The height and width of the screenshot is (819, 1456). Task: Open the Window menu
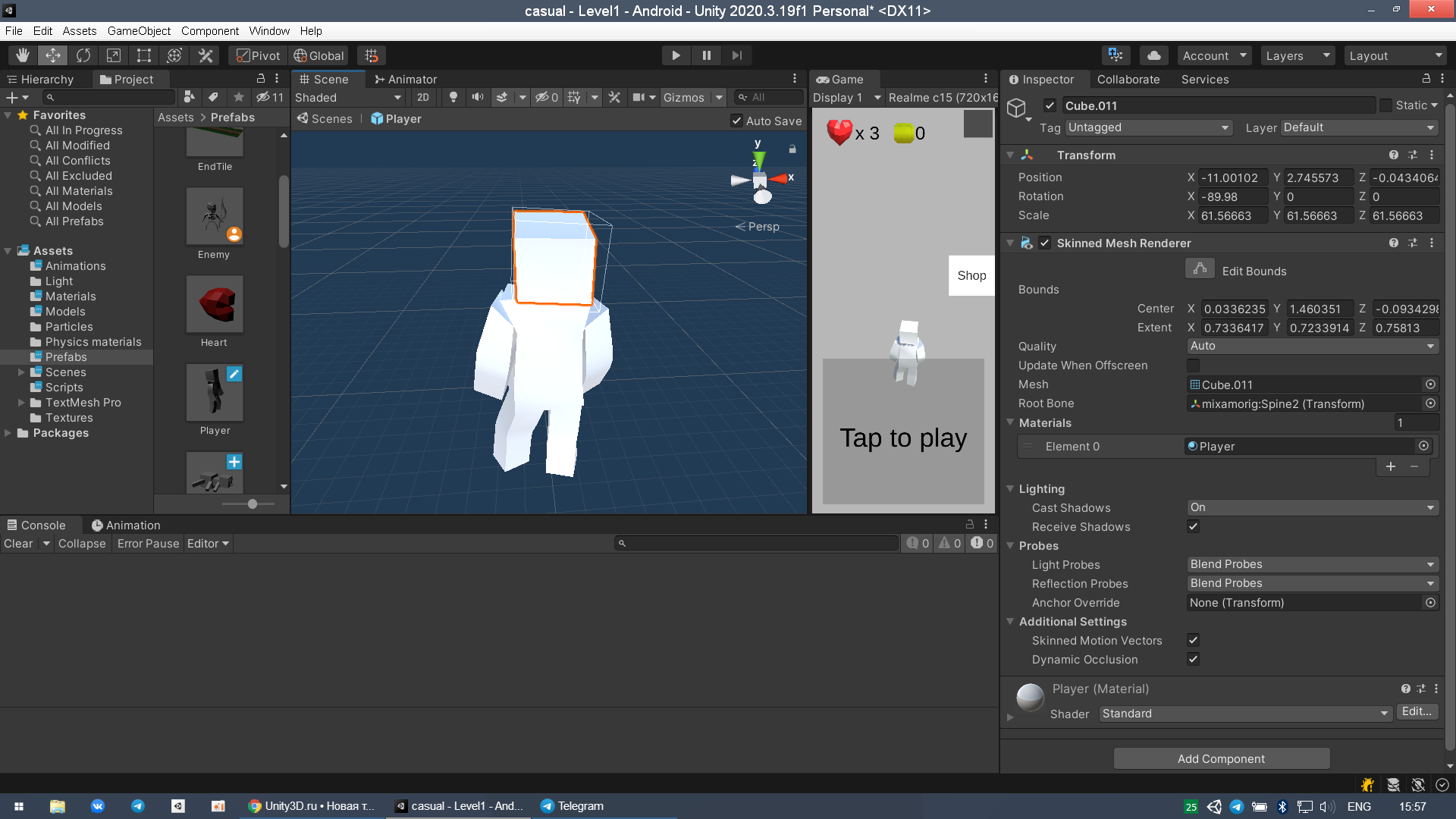(269, 31)
